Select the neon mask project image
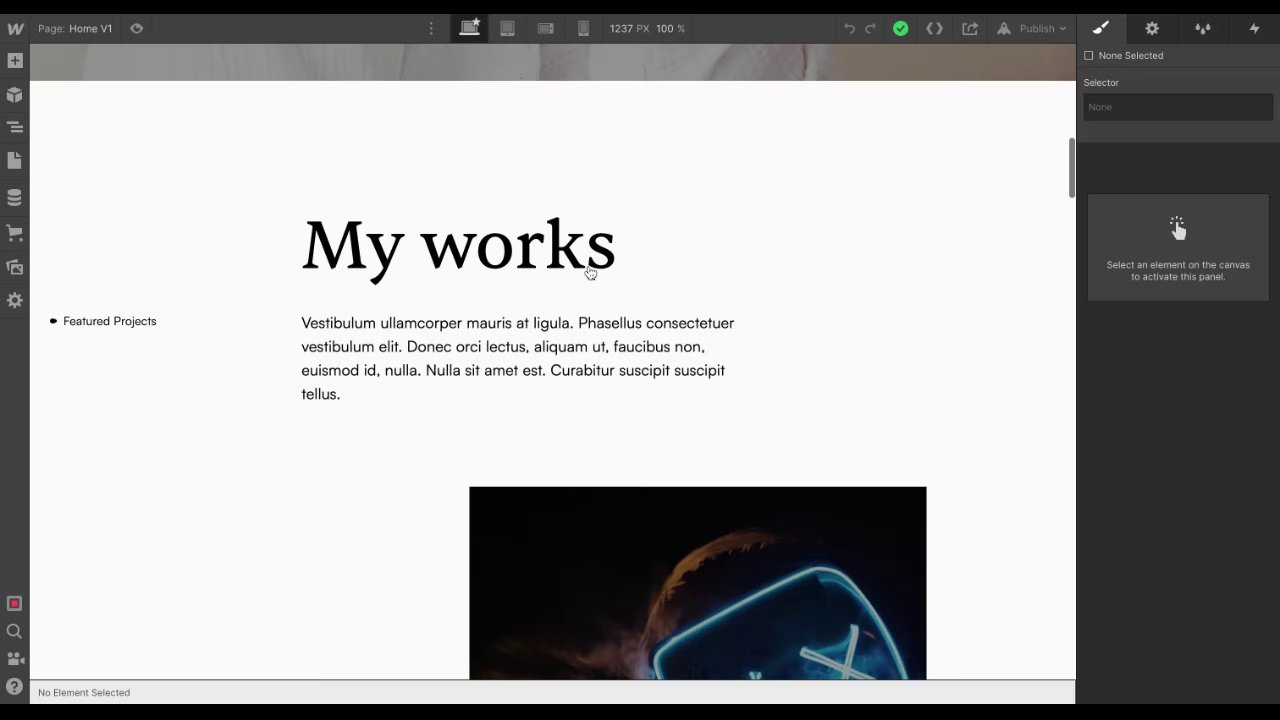 tap(698, 583)
